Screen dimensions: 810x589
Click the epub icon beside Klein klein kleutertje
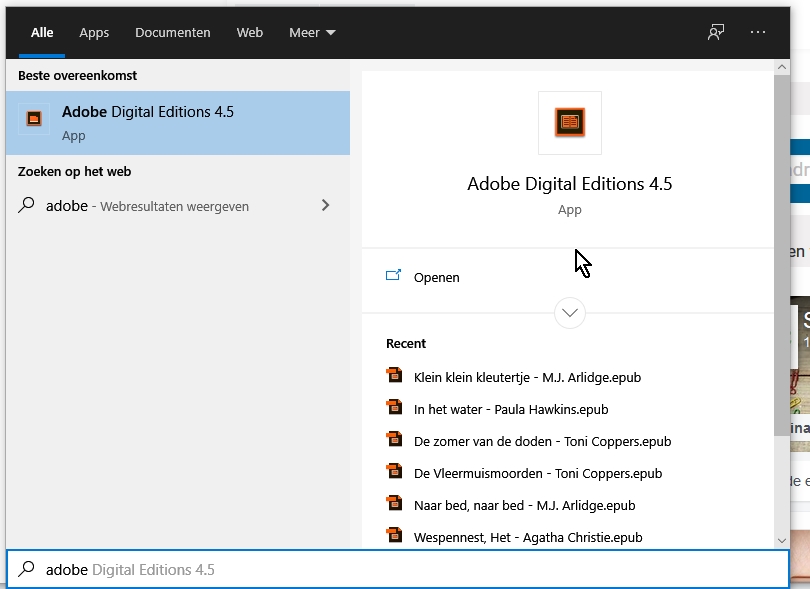click(394, 376)
